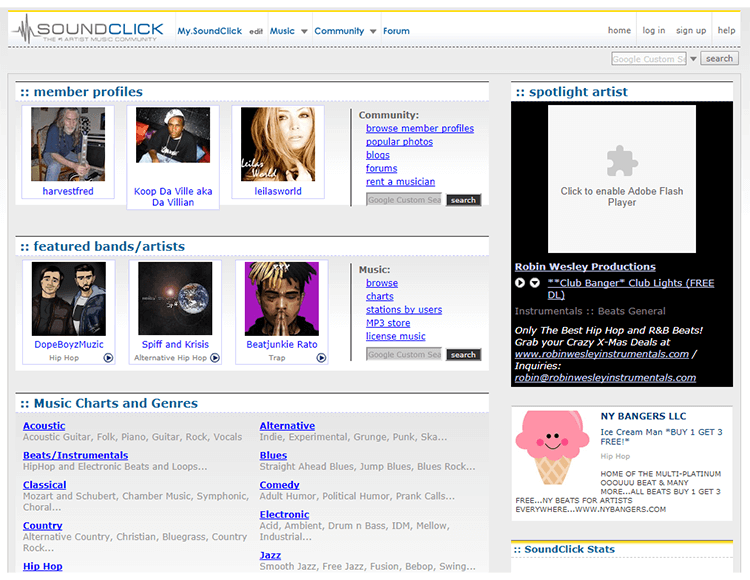Open the Beats/Instrumentals genre chart
750x580 pixels.
76,455
